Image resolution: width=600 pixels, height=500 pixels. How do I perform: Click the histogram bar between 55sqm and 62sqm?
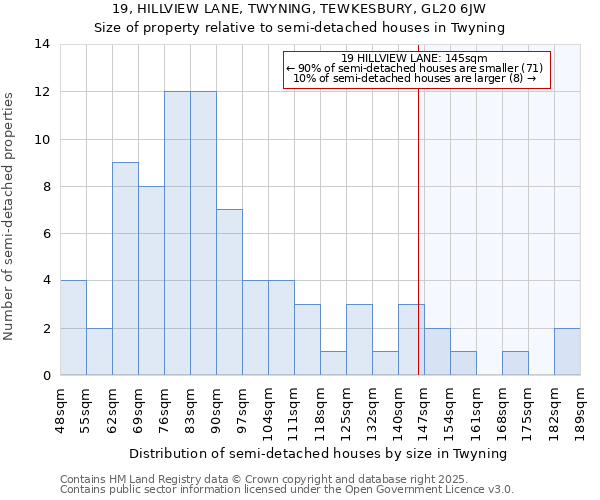pyautogui.click(x=99, y=352)
